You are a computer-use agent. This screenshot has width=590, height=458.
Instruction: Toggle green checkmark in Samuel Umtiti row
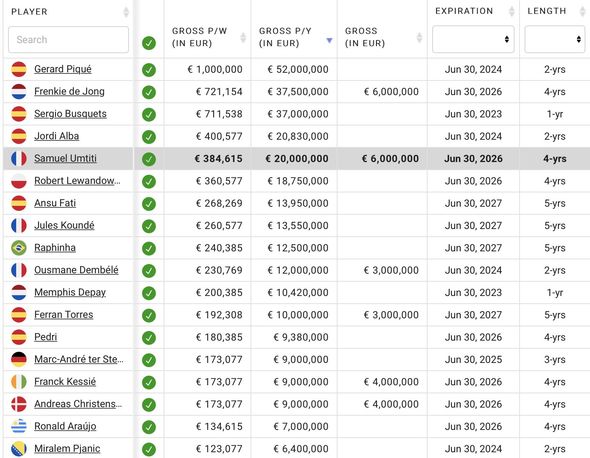click(x=149, y=159)
